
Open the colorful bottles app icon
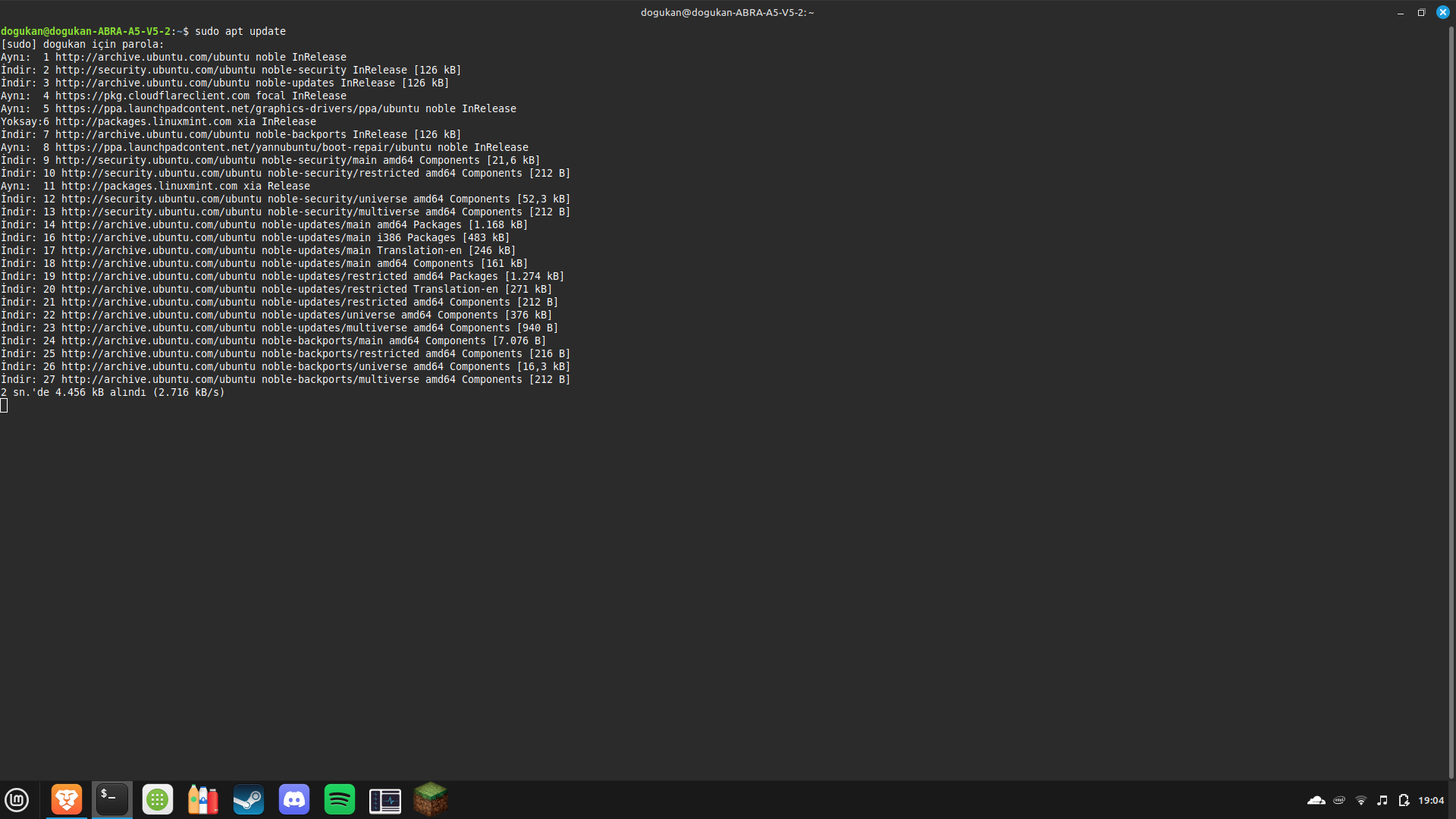[203, 799]
